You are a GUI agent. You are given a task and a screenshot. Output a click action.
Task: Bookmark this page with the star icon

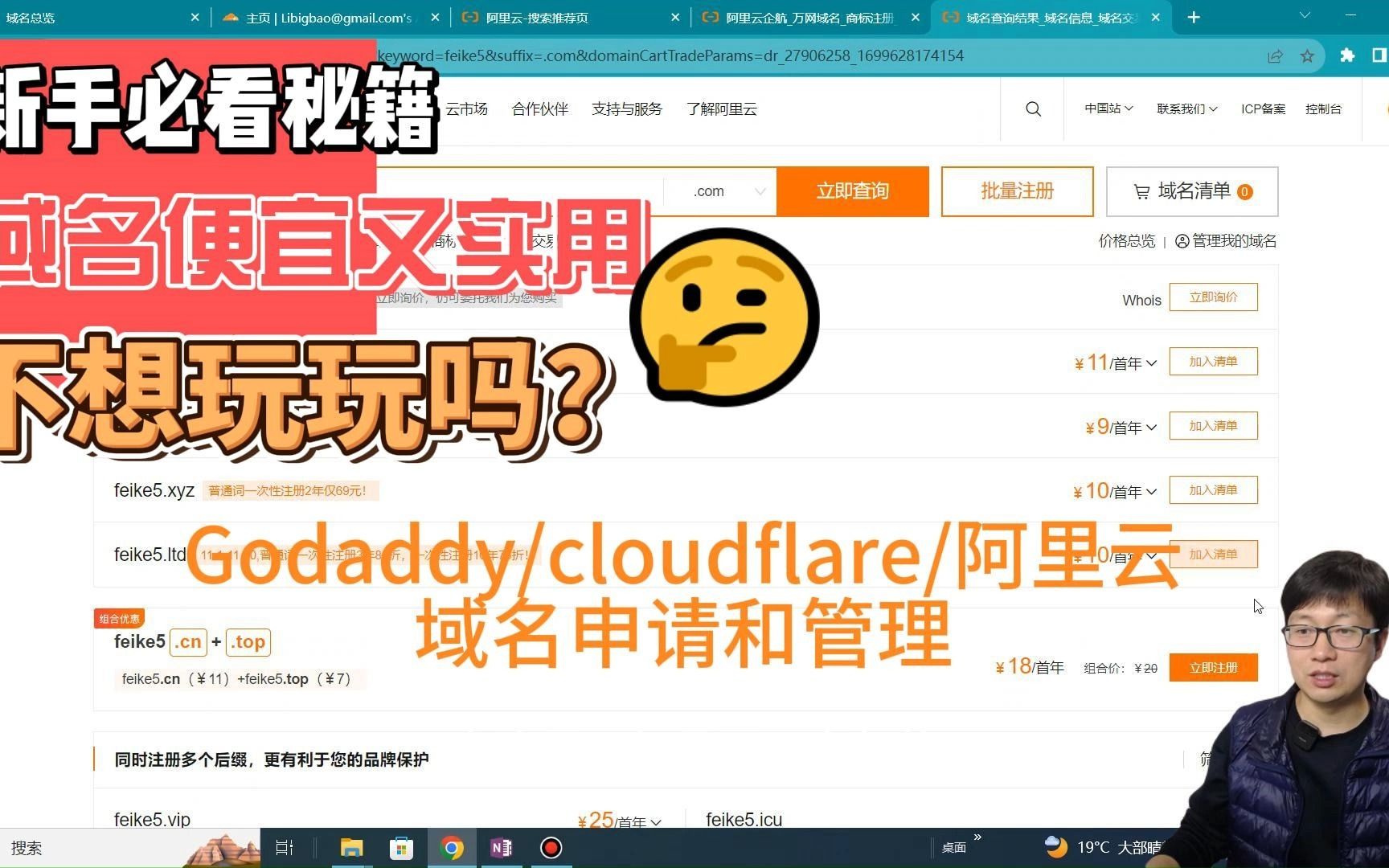point(1308,55)
